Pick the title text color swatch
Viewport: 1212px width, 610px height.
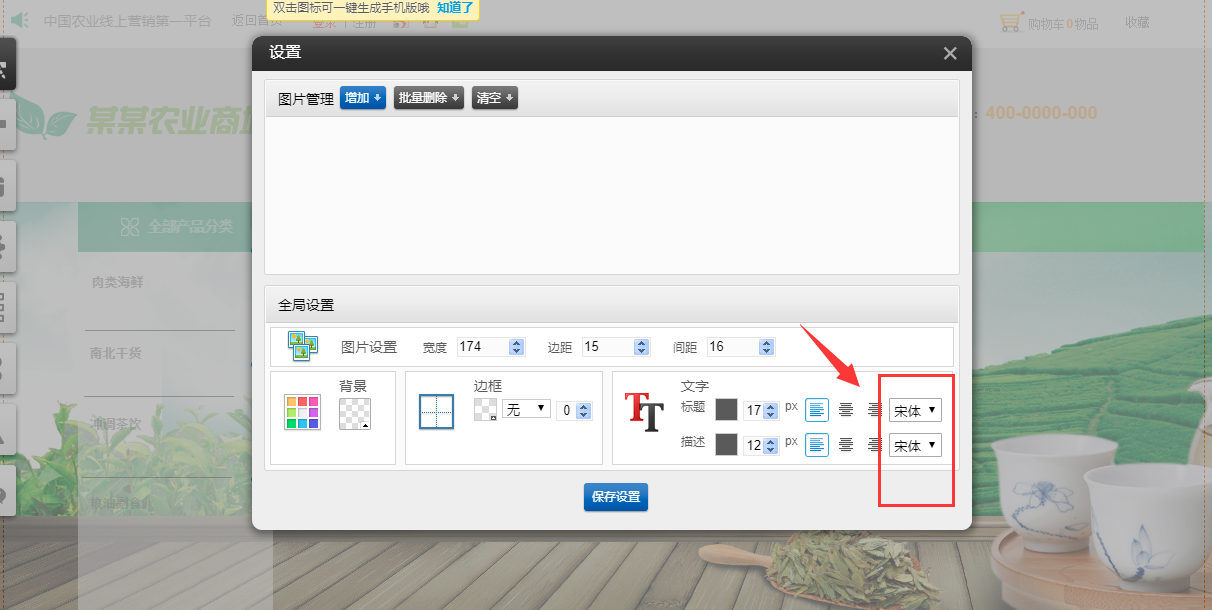[726, 410]
